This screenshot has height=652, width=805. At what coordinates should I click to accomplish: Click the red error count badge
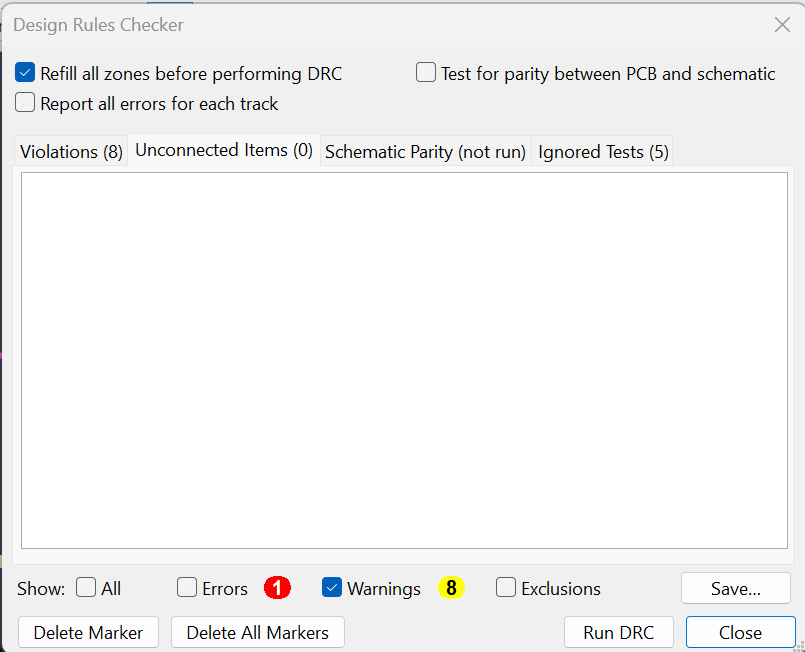277,588
